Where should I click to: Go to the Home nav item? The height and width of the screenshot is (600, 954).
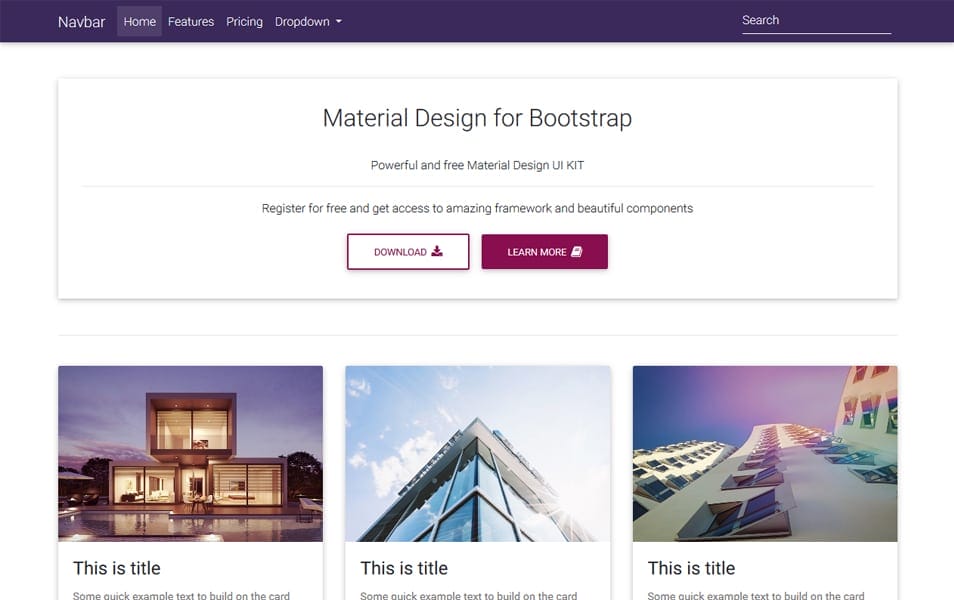point(139,21)
